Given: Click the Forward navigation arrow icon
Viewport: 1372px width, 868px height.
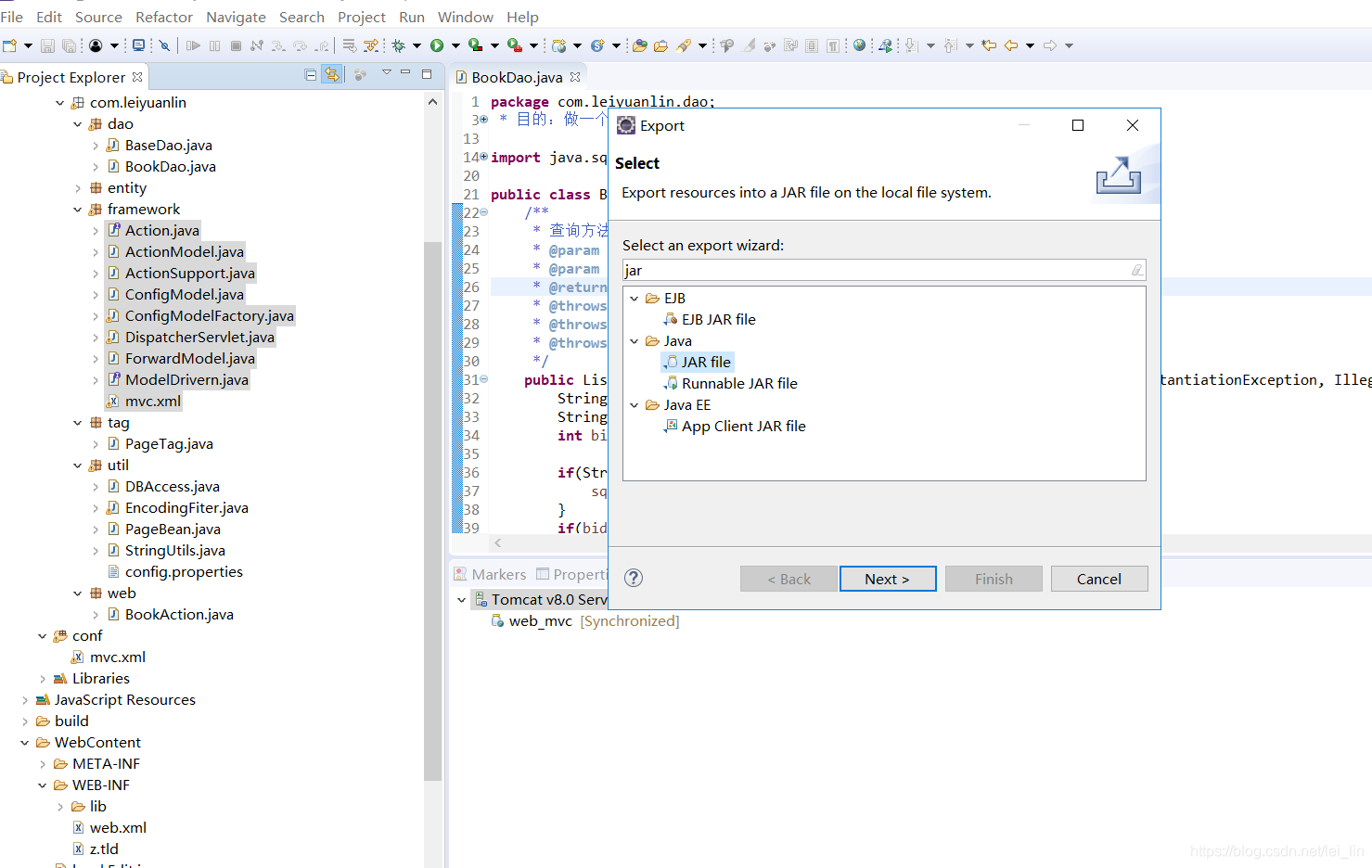Looking at the screenshot, I should click(1050, 45).
